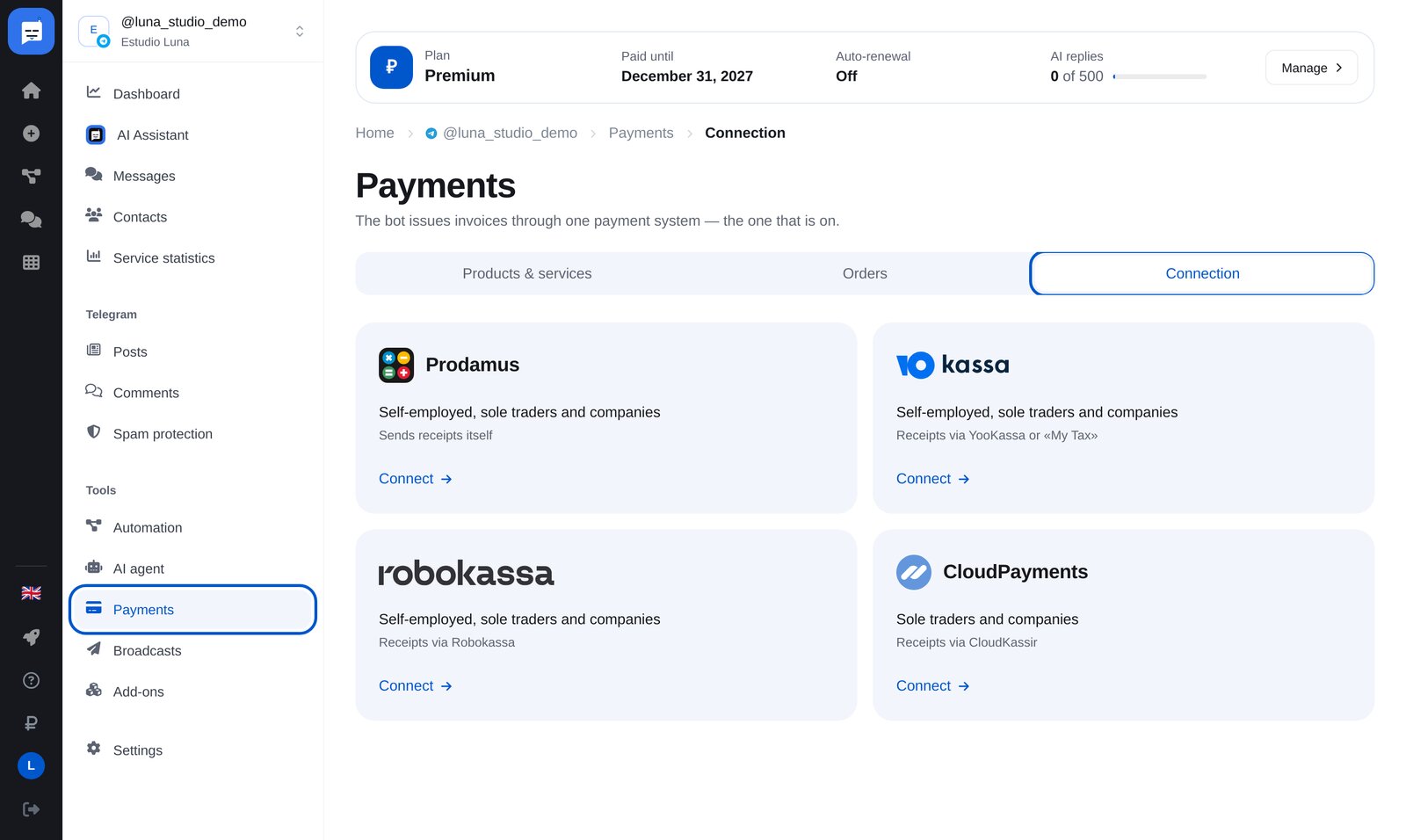Click the Premium plan ruble icon
1406x840 pixels.
click(x=391, y=67)
